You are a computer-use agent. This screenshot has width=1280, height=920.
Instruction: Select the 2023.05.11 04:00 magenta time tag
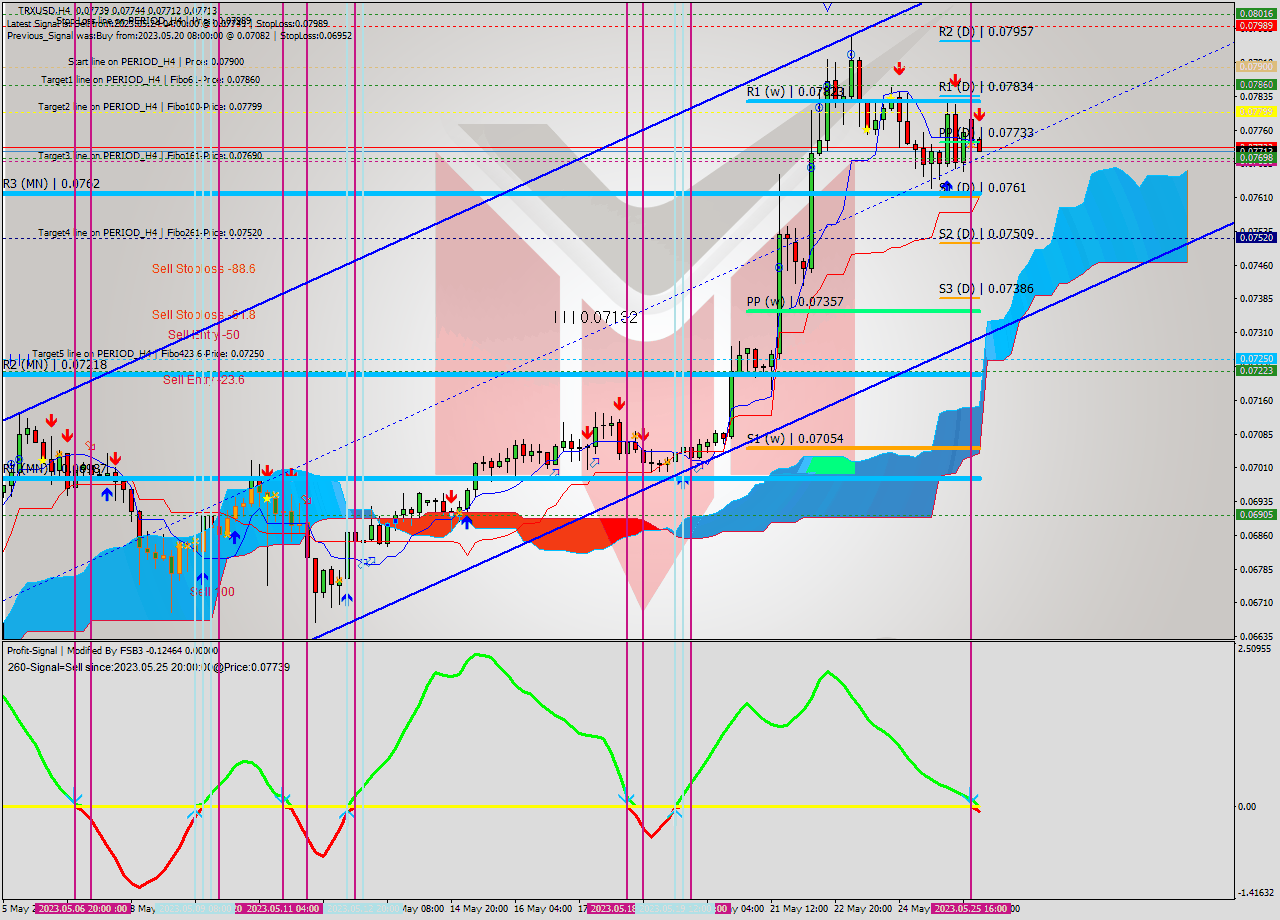pyautogui.click(x=283, y=909)
